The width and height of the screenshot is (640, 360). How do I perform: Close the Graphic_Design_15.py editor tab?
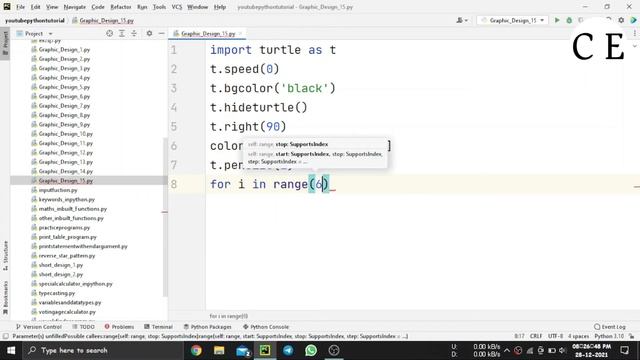240,33
